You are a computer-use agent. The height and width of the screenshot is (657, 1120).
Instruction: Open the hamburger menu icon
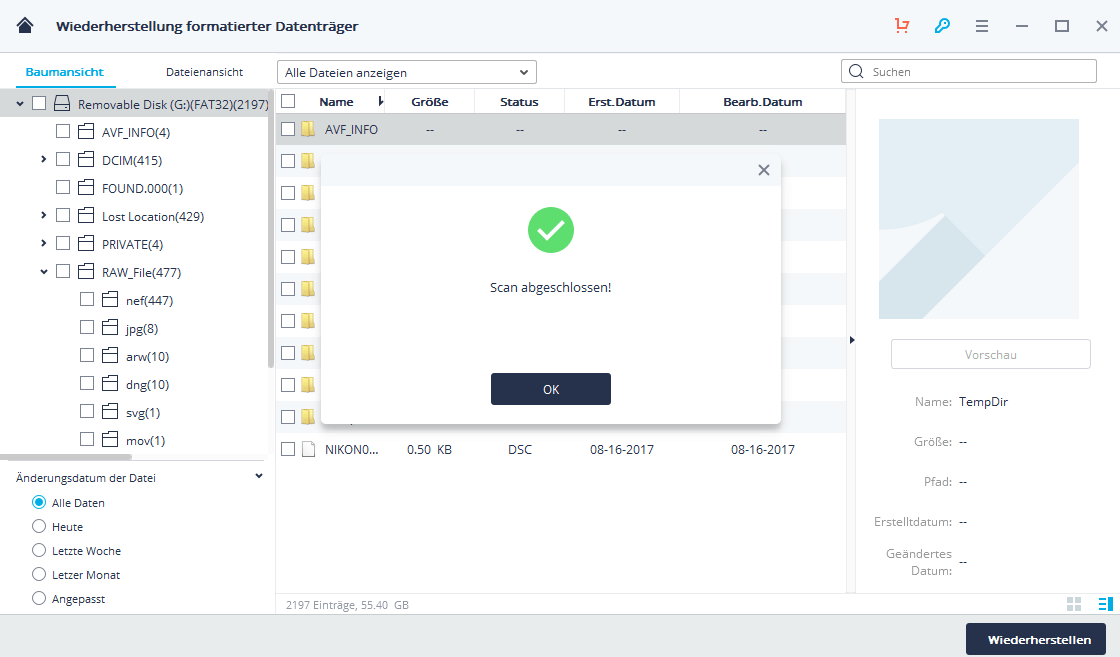(x=982, y=26)
